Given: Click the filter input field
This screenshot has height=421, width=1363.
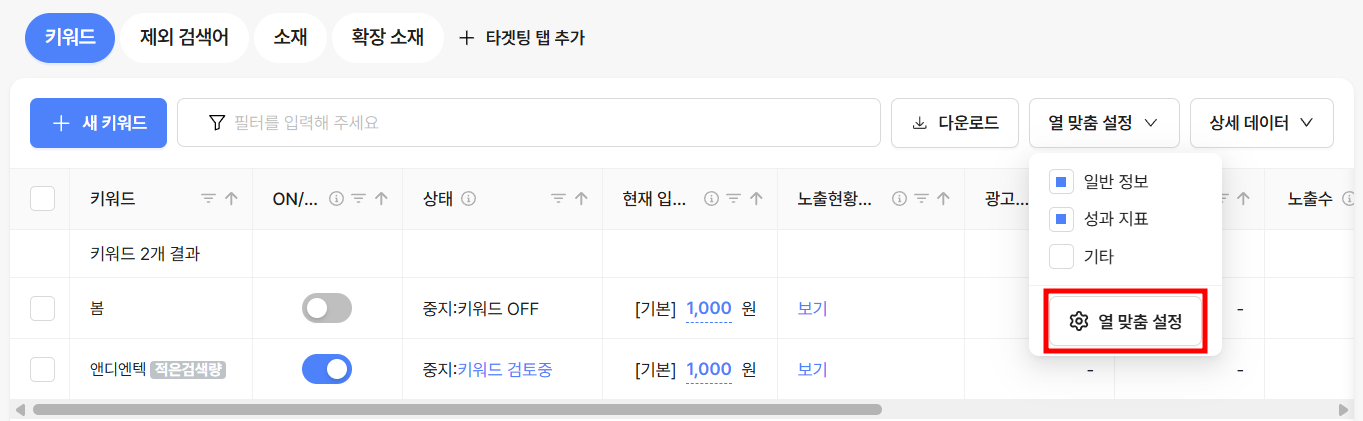Looking at the screenshot, I should coord(529,123).
